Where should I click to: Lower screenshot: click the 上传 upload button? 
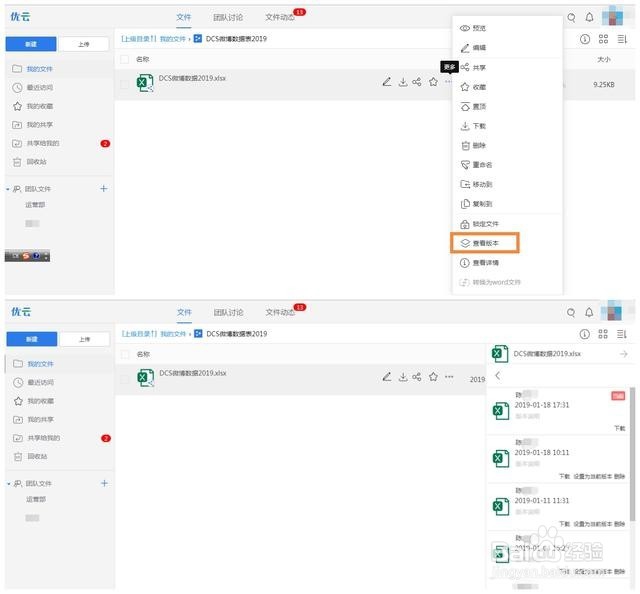[x=84, y=339]
